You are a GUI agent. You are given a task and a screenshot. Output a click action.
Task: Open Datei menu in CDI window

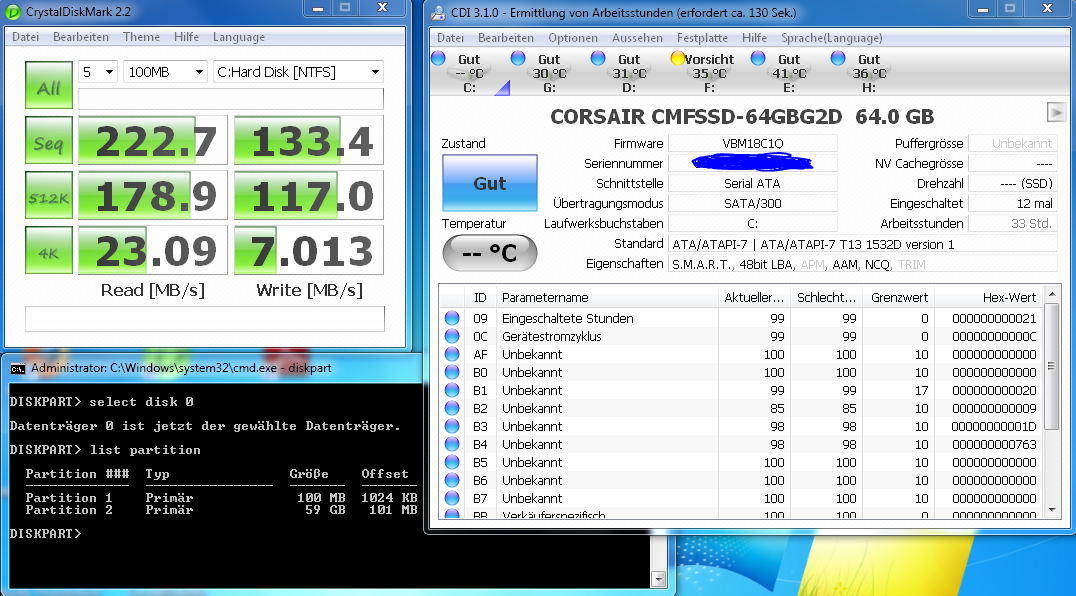click(x=450, y=38)
